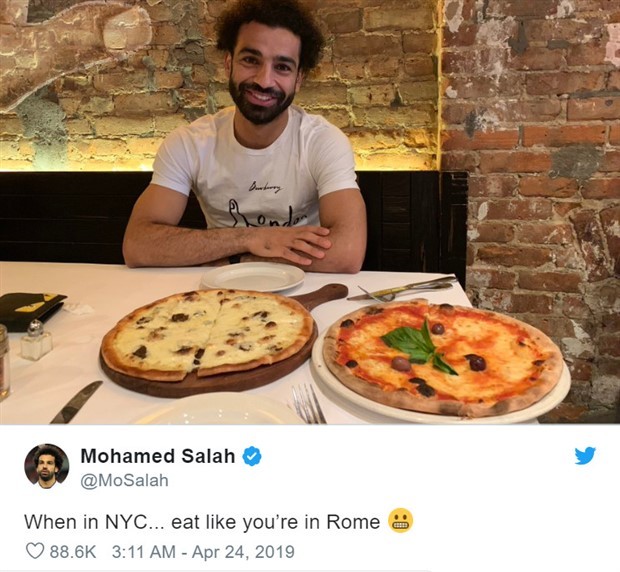
Task: Click the script logo on white t-shirt
Action: pyautogui.click(x=266, y=187)
